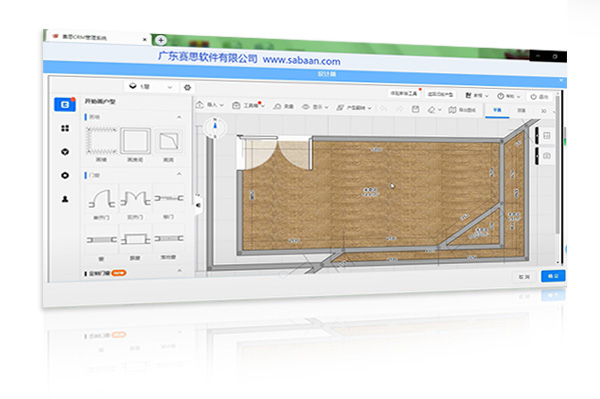
Task: Click the cancel button
Action: pyautogui.click(x=524, y=276)
